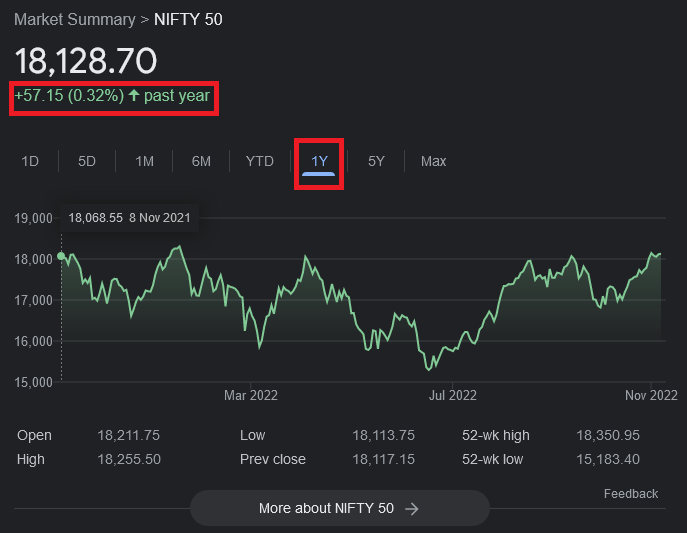Select the YTD tab

coord(260,161)
